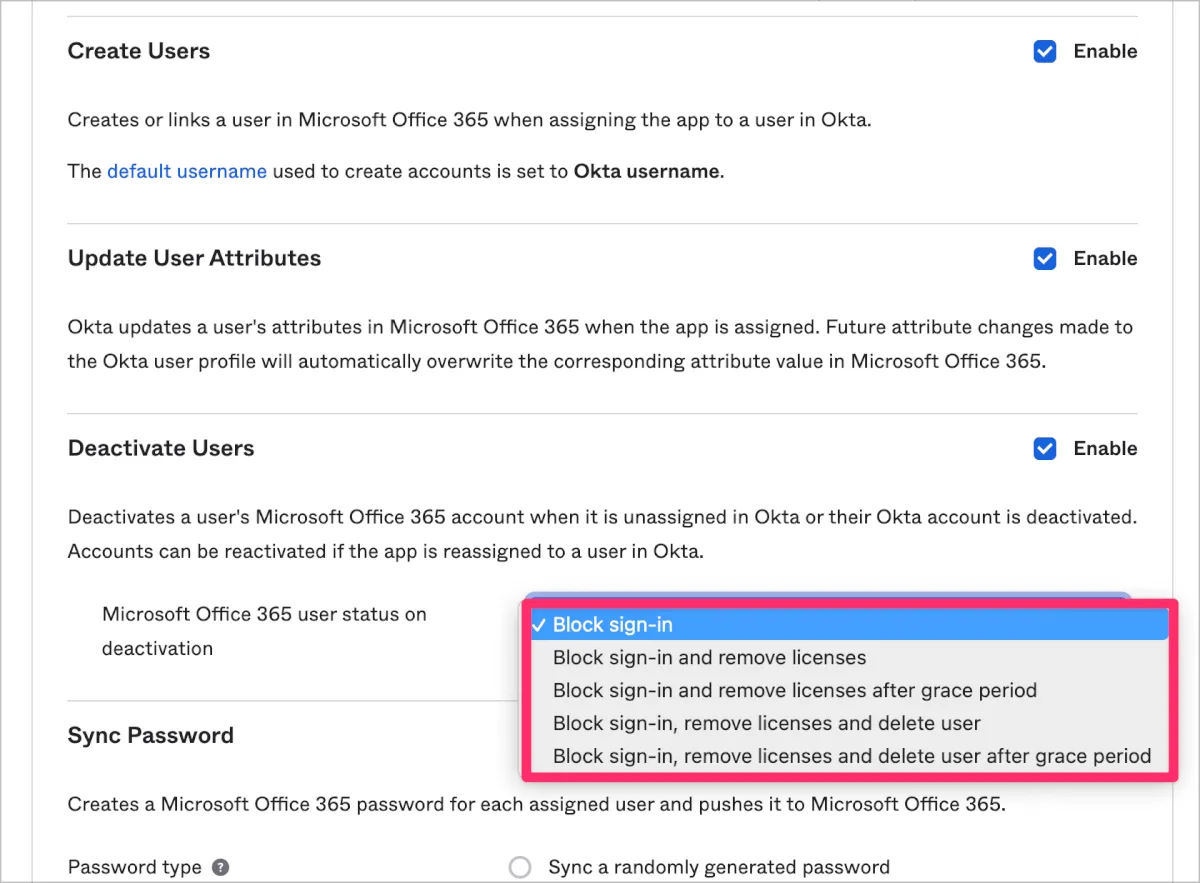The image size is (1200, 883).
Task: Click the Password type help icon
Action: tap(221, 867)
